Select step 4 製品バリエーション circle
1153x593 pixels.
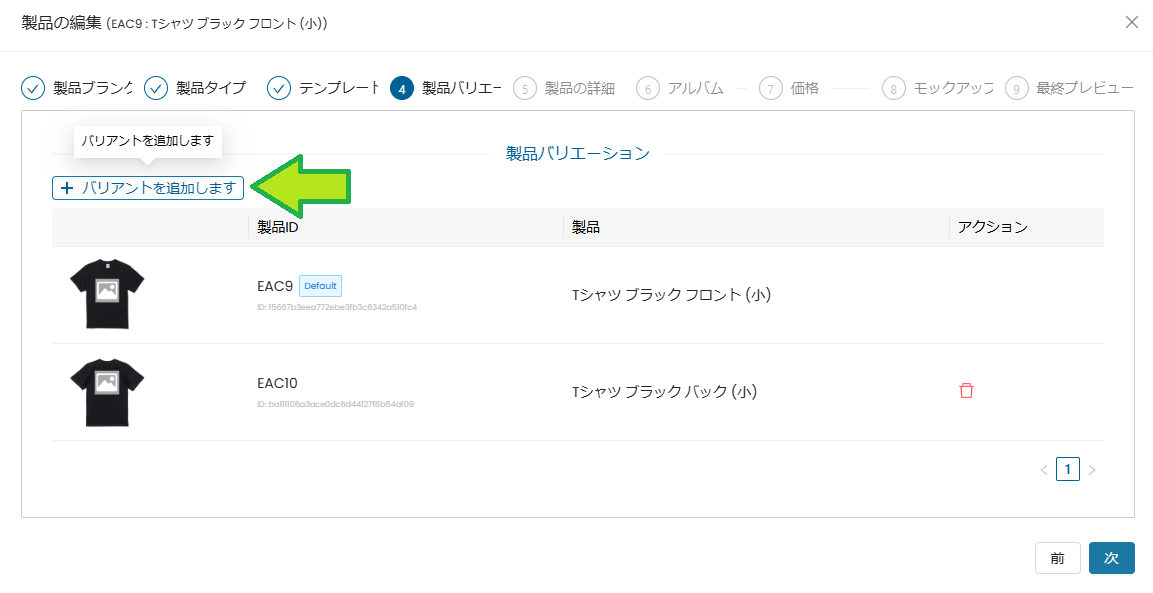(401, 88)
